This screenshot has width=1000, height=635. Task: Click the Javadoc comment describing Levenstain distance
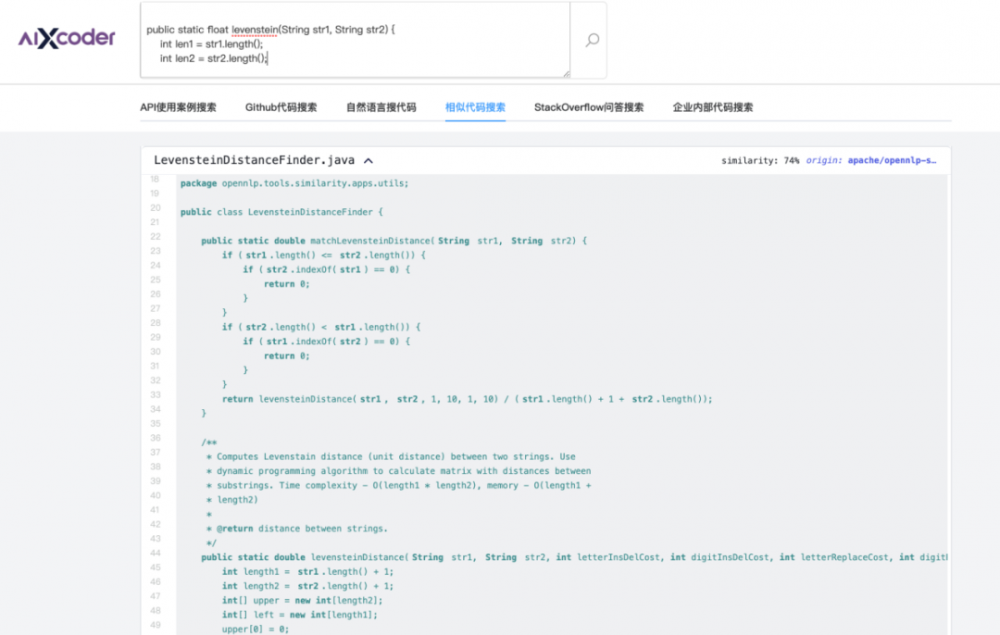point(390,456)
